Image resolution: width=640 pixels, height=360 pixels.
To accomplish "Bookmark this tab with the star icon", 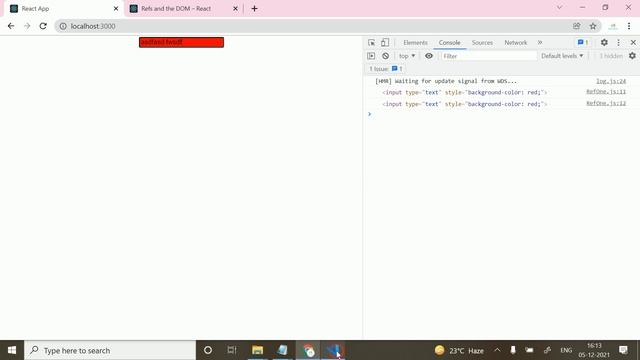I will [593, 26].
